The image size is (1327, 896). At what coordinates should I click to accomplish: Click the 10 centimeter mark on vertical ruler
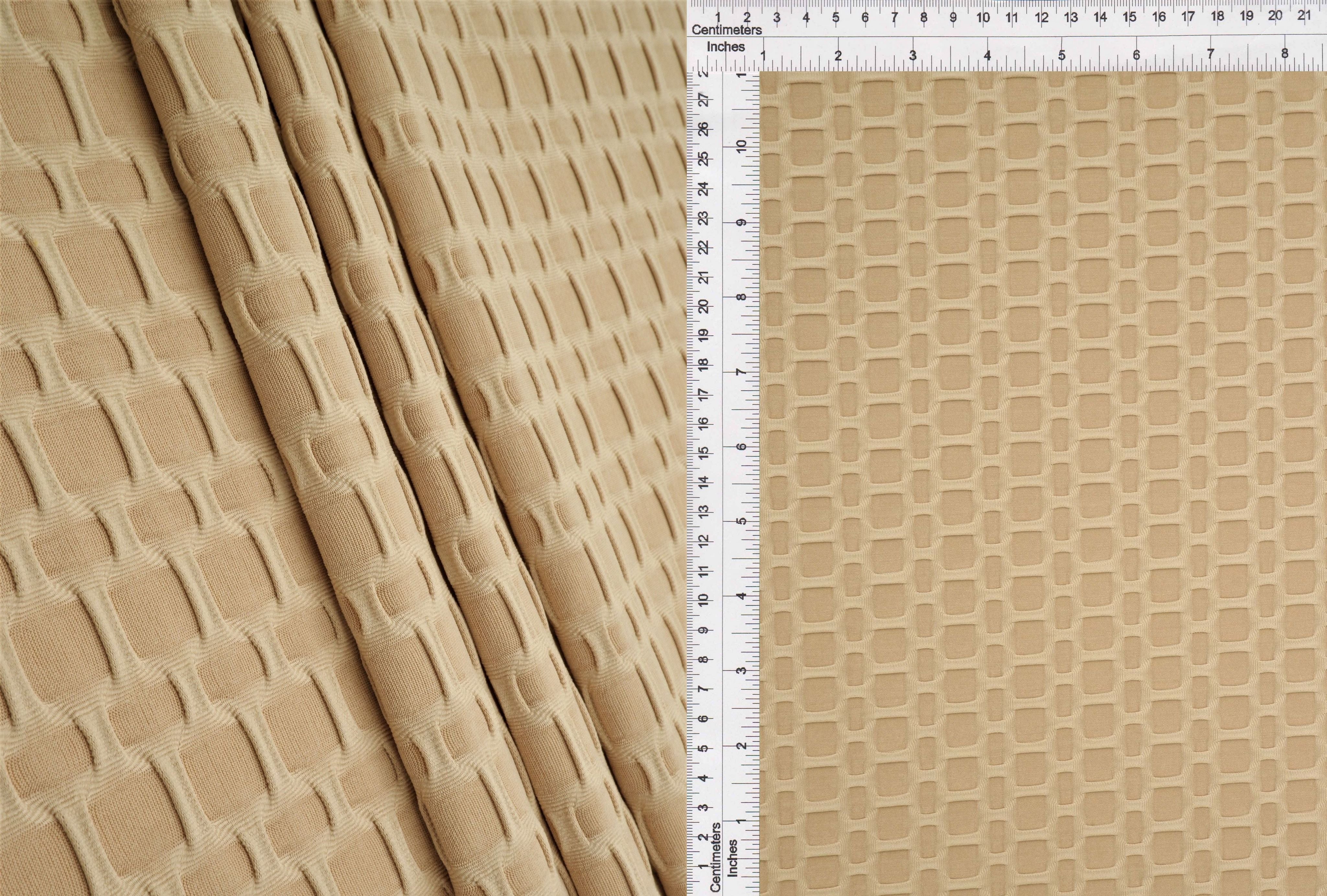tap(704, 600)
